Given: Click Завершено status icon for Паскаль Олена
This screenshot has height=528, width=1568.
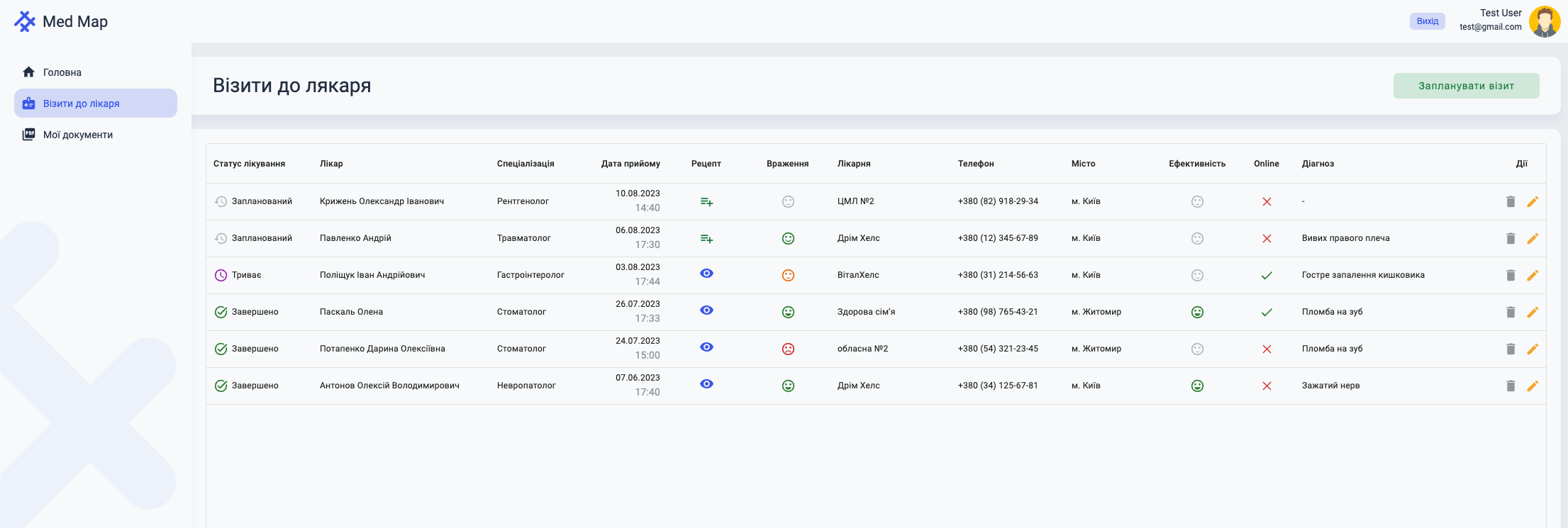Looking at the screenshot, I should [221, 312].
